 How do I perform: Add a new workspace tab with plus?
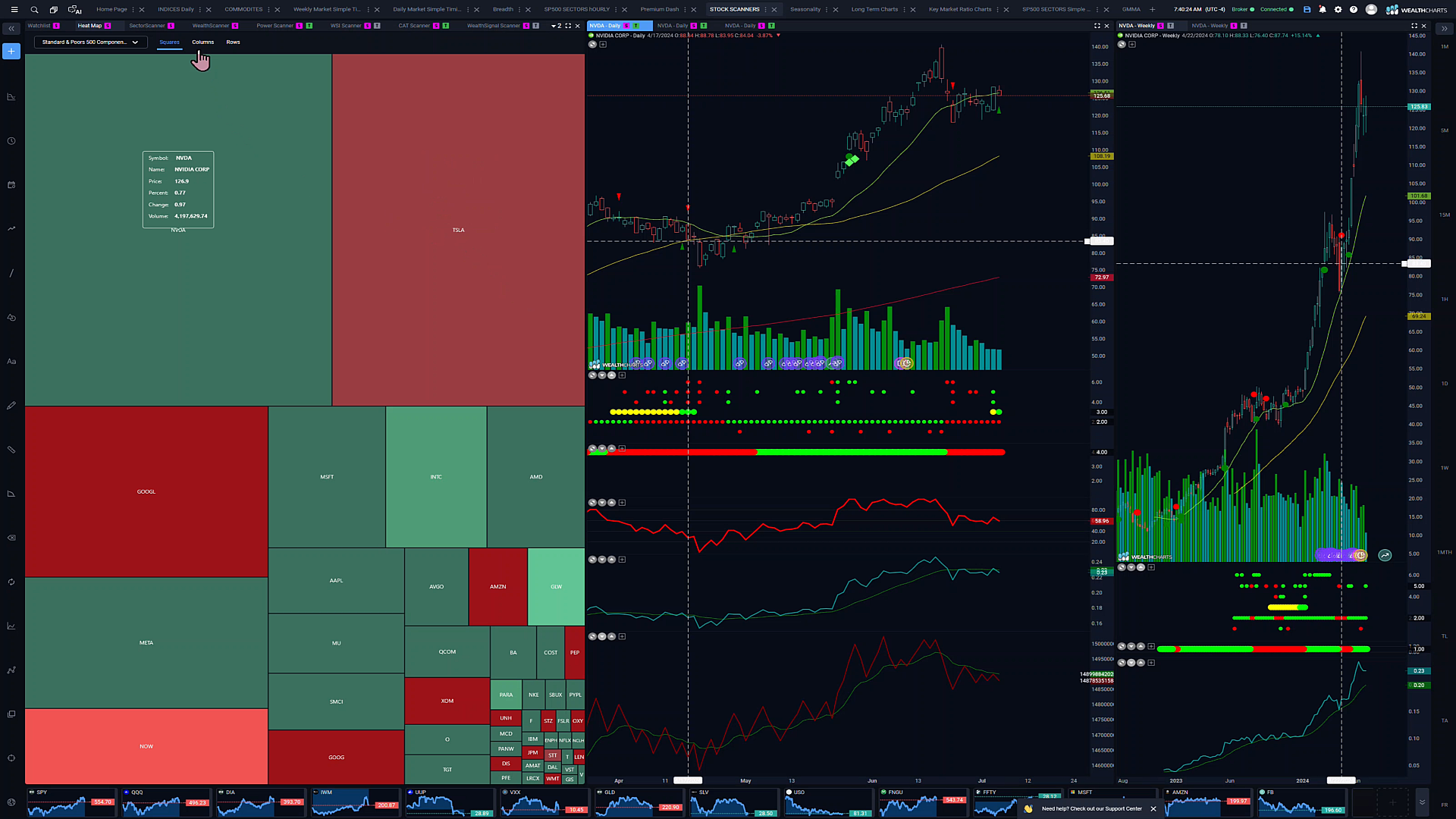pyautogui.click(x=1152, y=10)
